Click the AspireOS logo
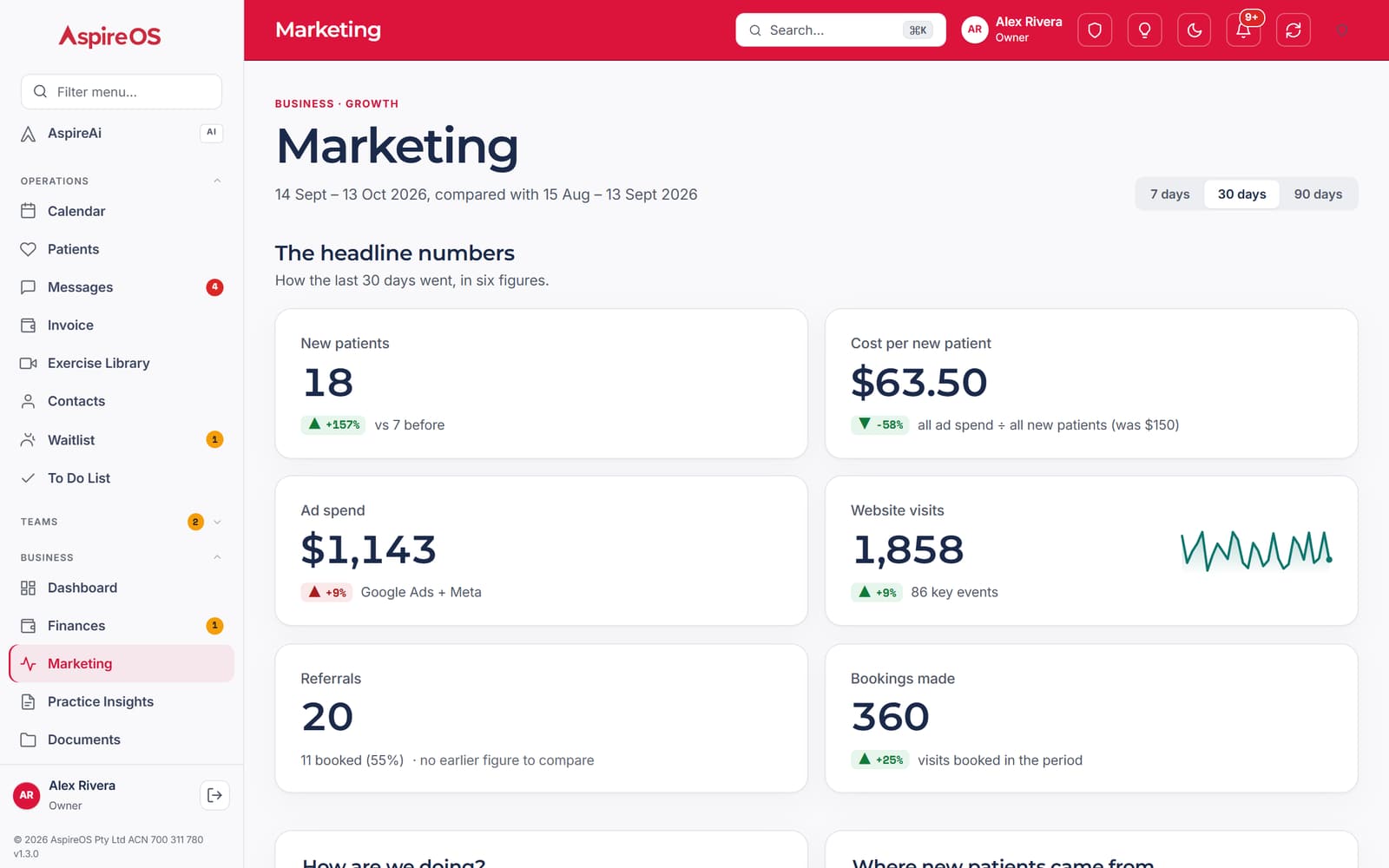The width and height of the screenshot is (1389, 868). pos(110,36)
